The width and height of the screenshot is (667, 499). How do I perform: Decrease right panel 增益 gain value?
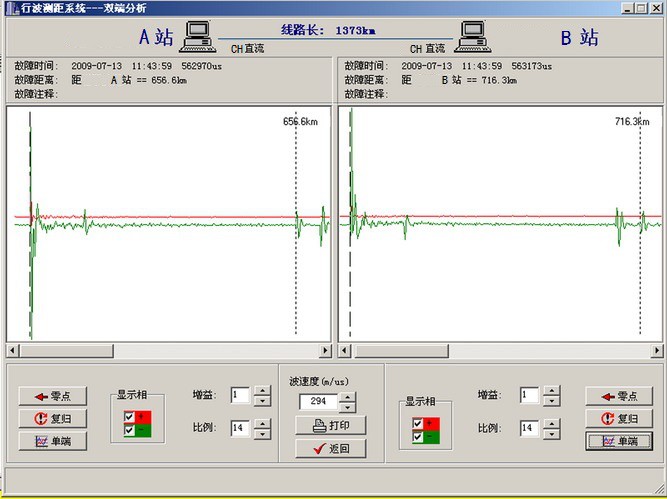tap(552, 401)
